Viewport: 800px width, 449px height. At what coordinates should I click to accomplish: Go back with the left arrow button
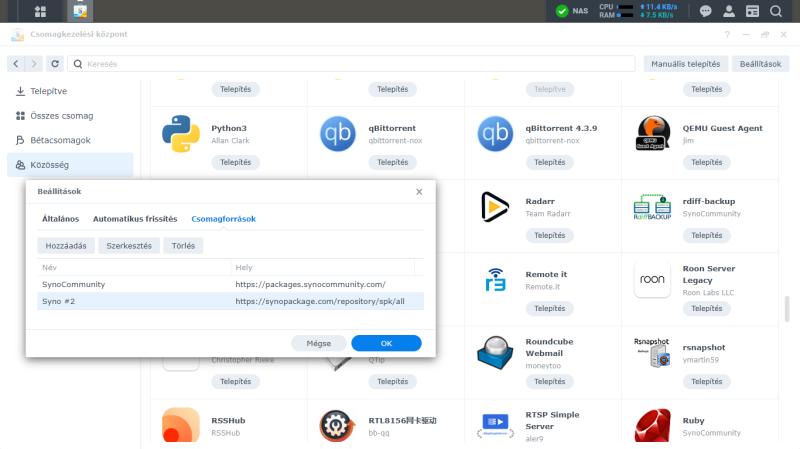click(x=16, y=64)
